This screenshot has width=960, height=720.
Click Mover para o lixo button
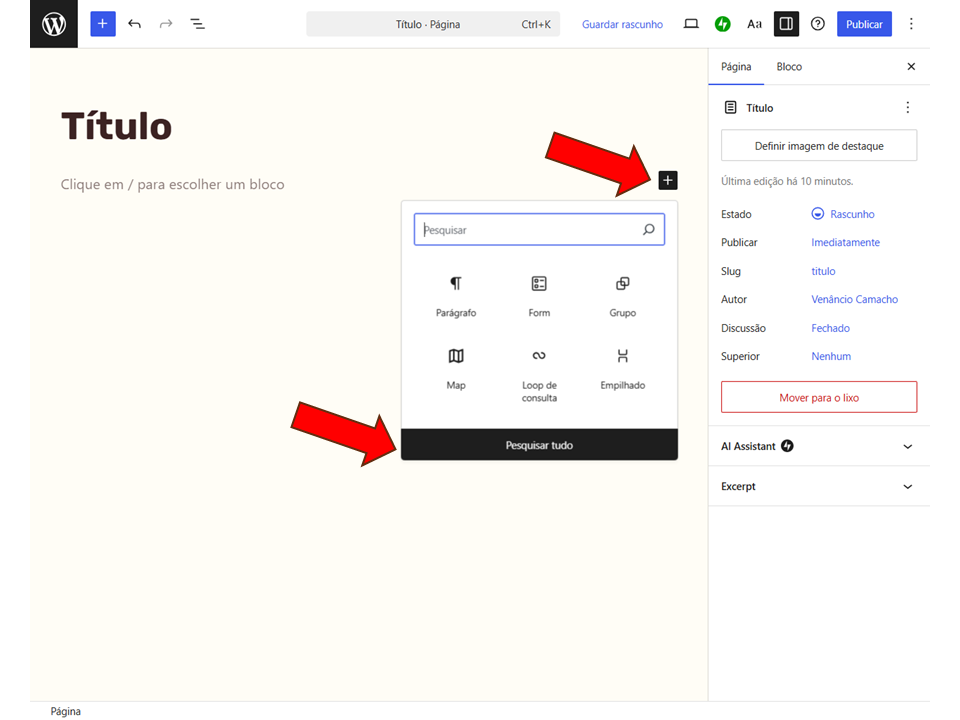click(x=818, y=397)
